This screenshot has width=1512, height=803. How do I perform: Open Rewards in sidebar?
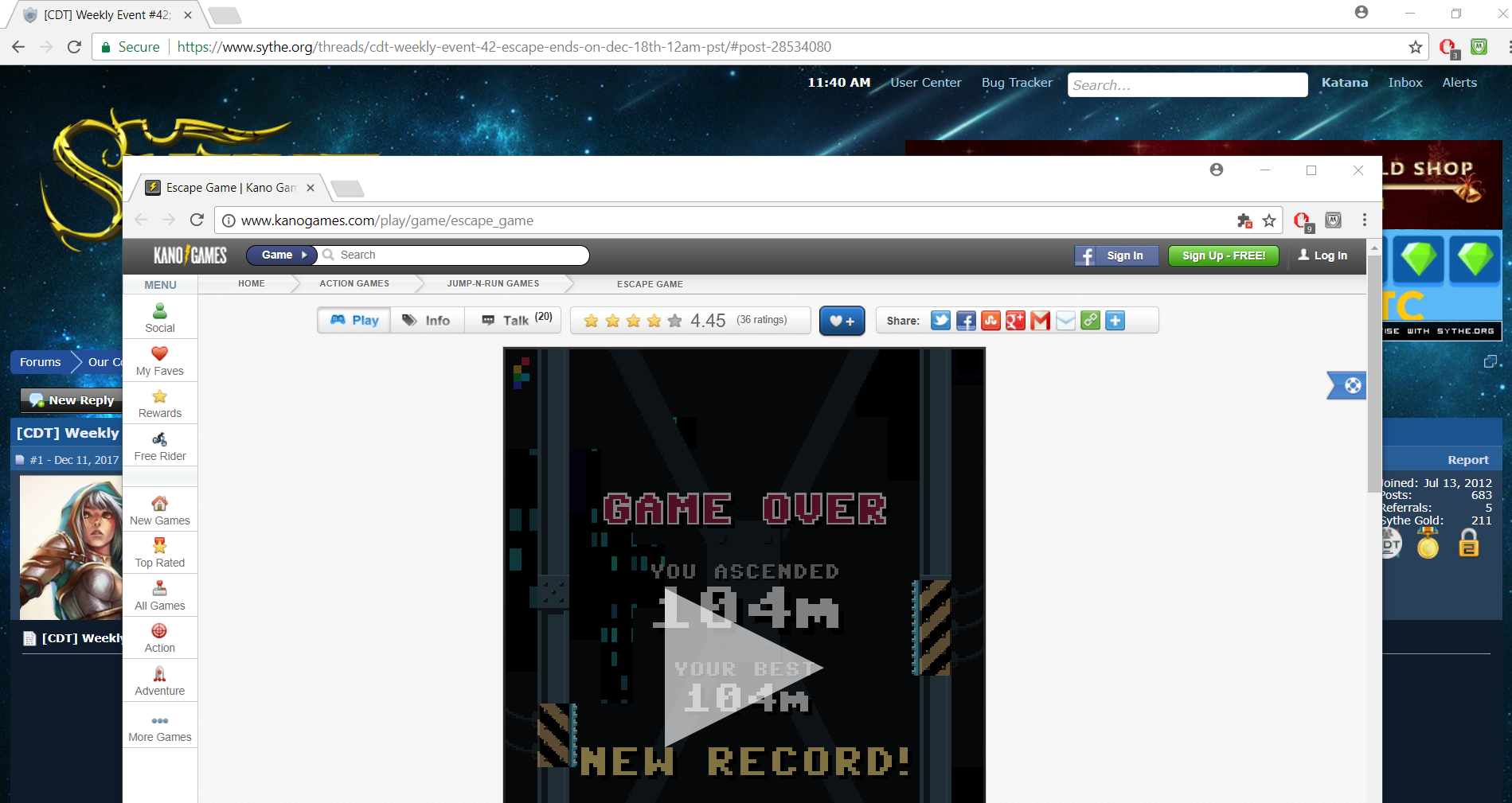[x=160, y=403]
